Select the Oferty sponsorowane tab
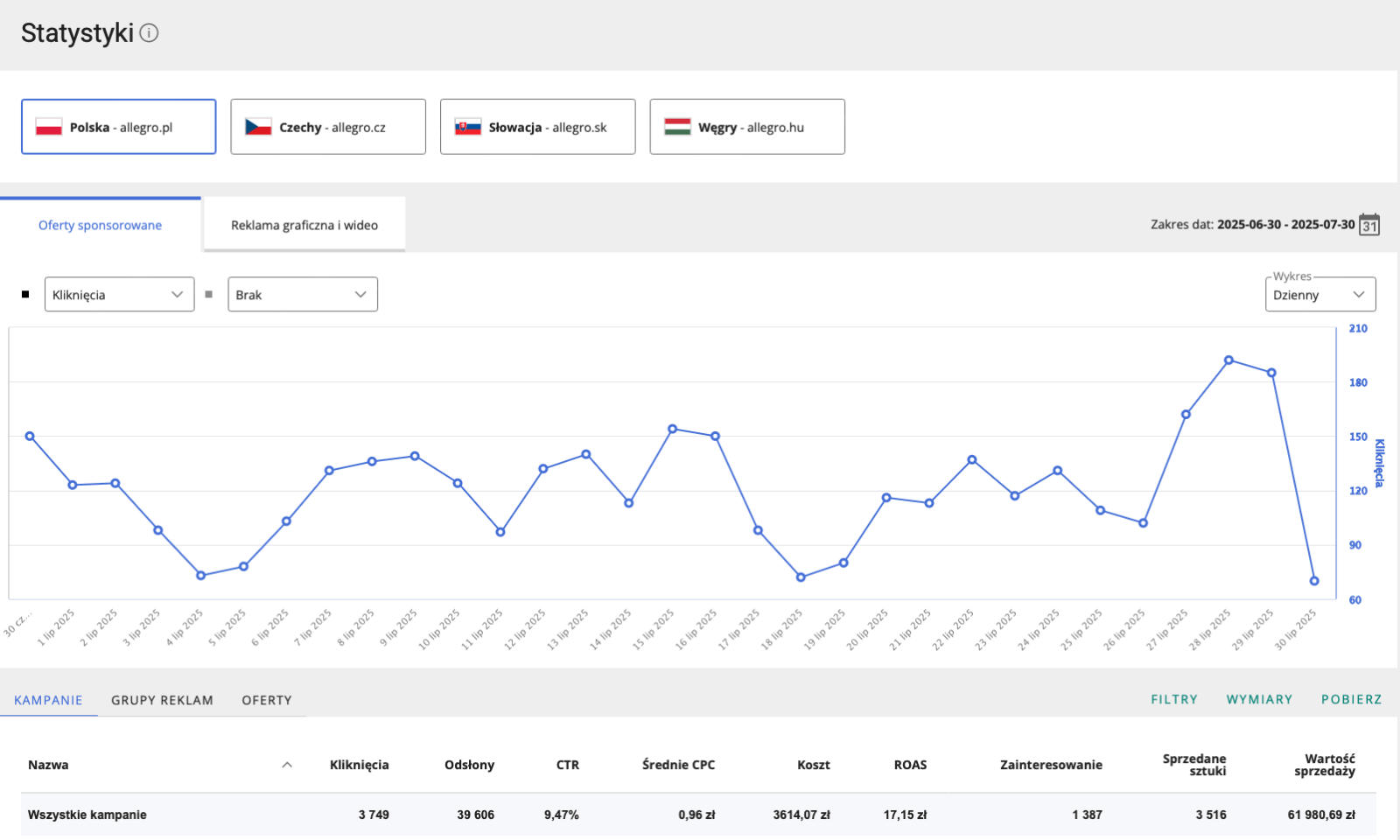1400x840 pixels. 100,225
